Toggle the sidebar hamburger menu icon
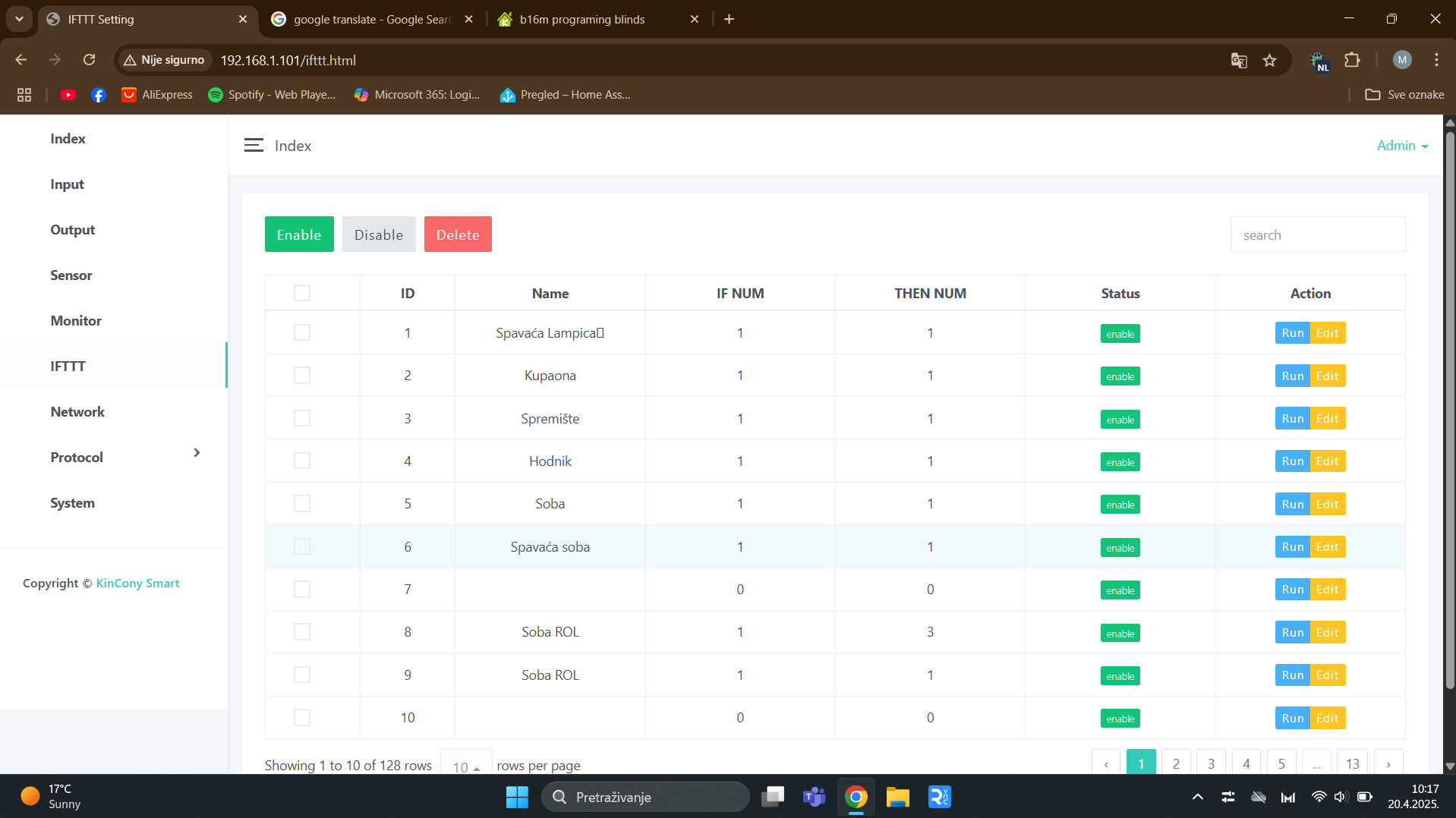 pyautogui.click(x=254, y=145)
